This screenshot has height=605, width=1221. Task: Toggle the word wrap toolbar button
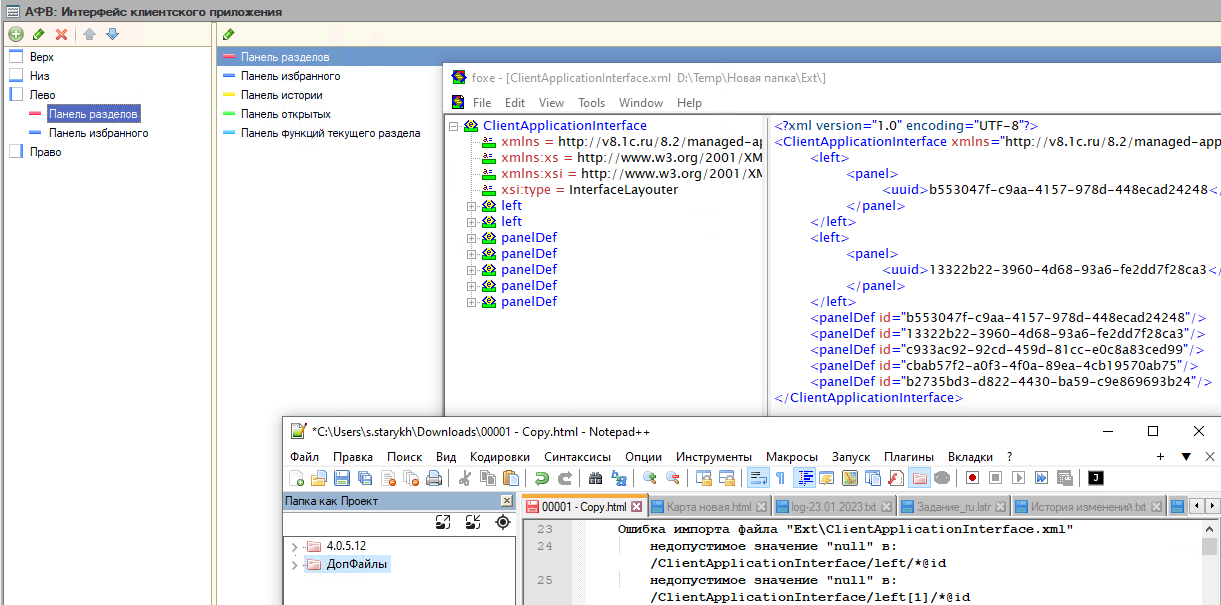757,478
